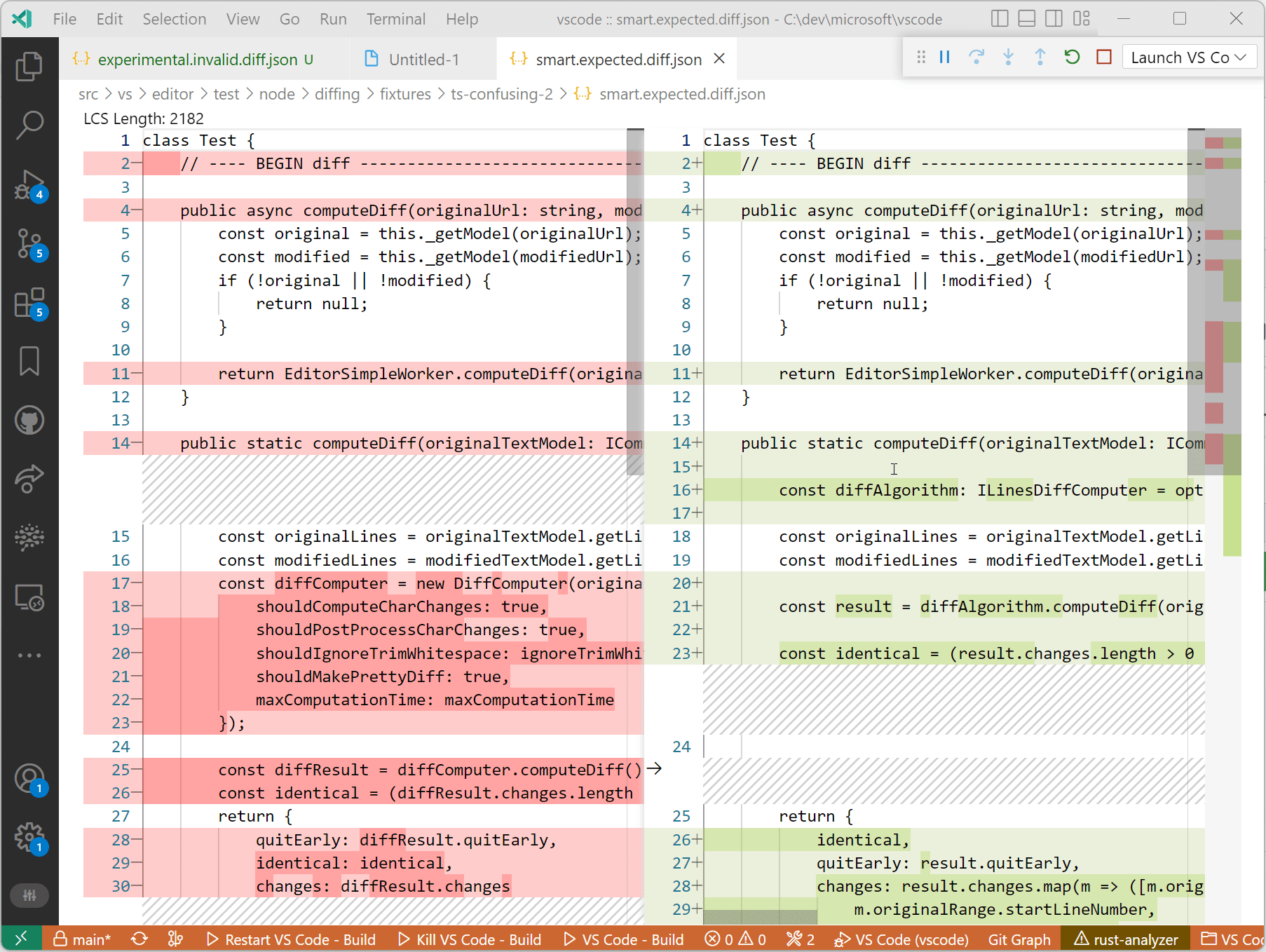Open the Explorer view in the activity bar
Viewport: 1266px width, 952px height.
[x=29, y=67]
